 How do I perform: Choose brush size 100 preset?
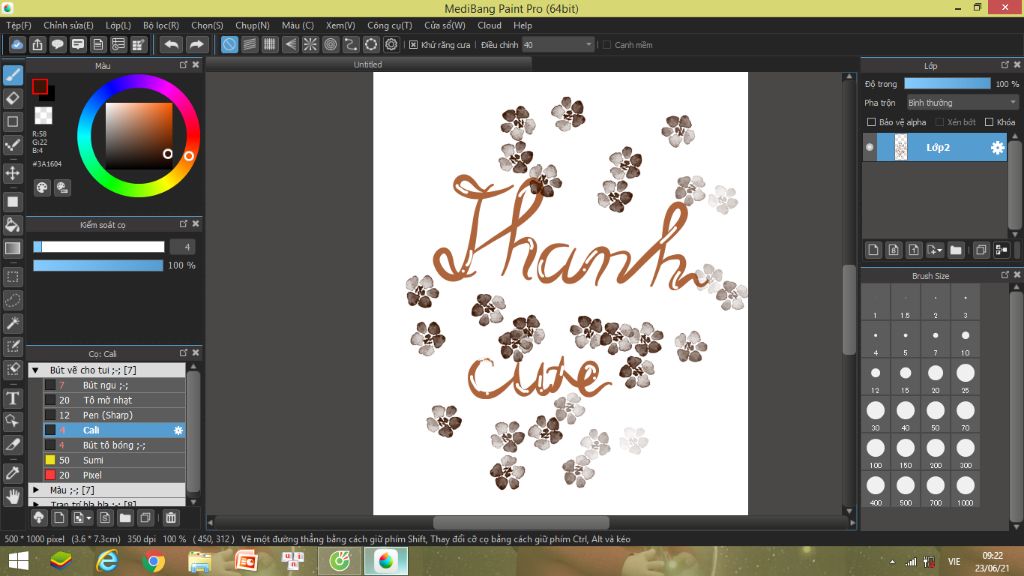pos(875,453)
